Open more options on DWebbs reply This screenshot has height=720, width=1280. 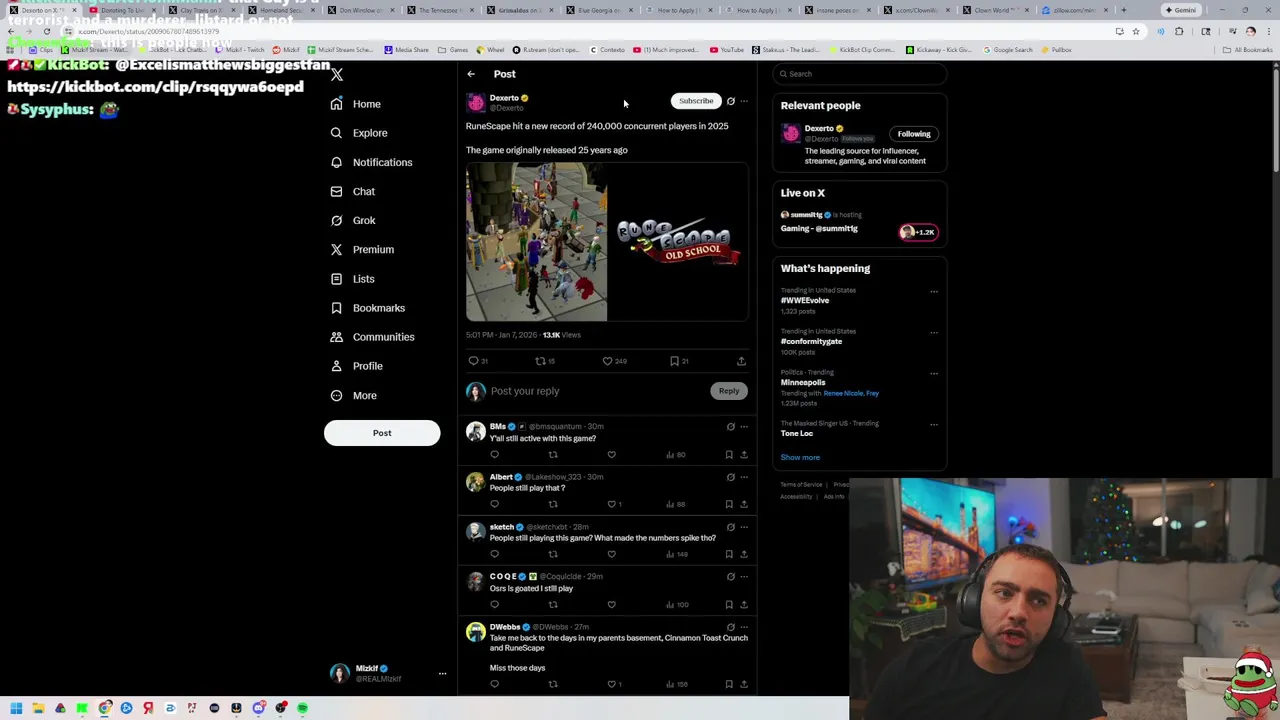744,627
